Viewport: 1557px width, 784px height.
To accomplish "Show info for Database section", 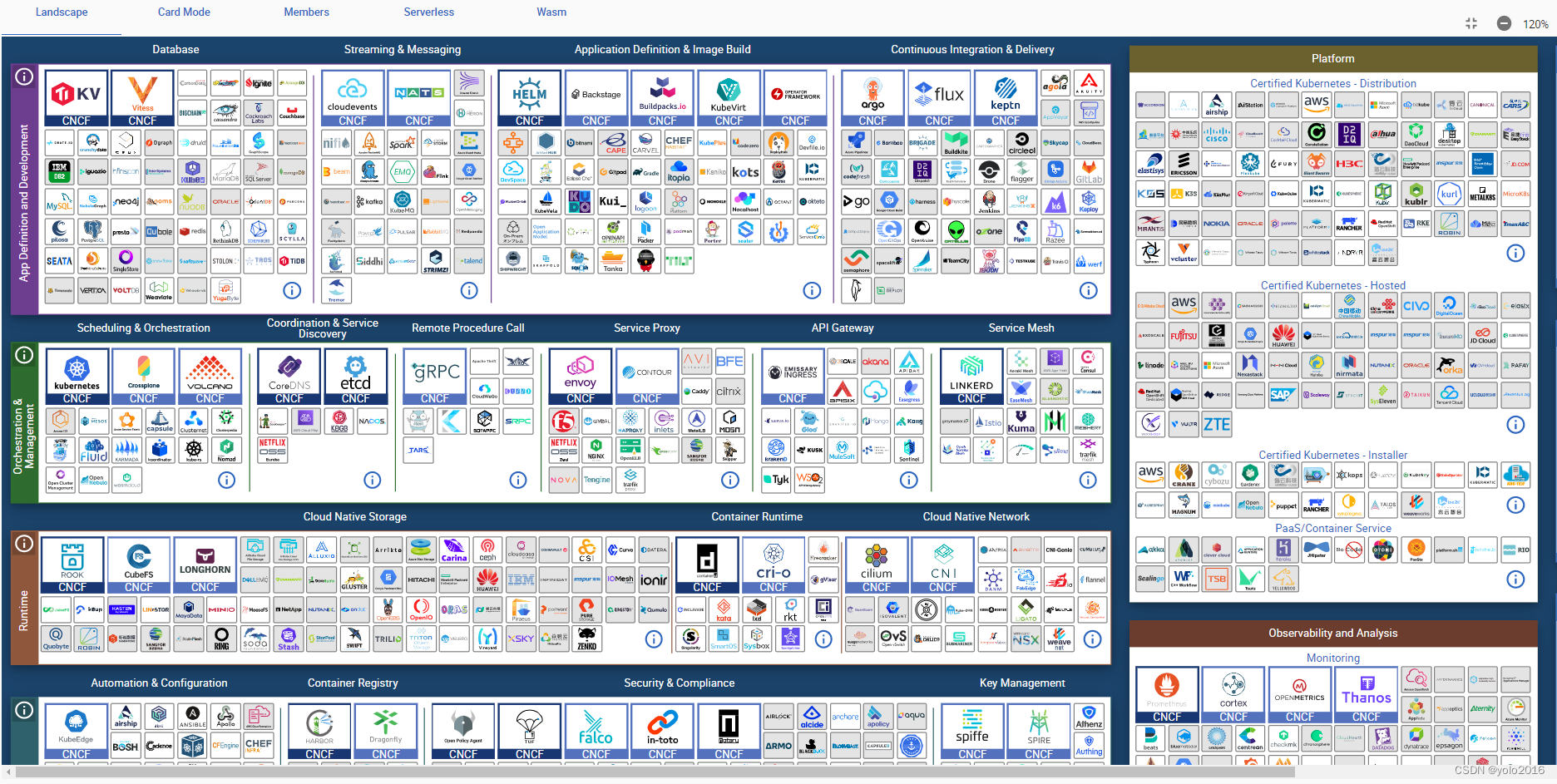I will [x=292, y=290].
